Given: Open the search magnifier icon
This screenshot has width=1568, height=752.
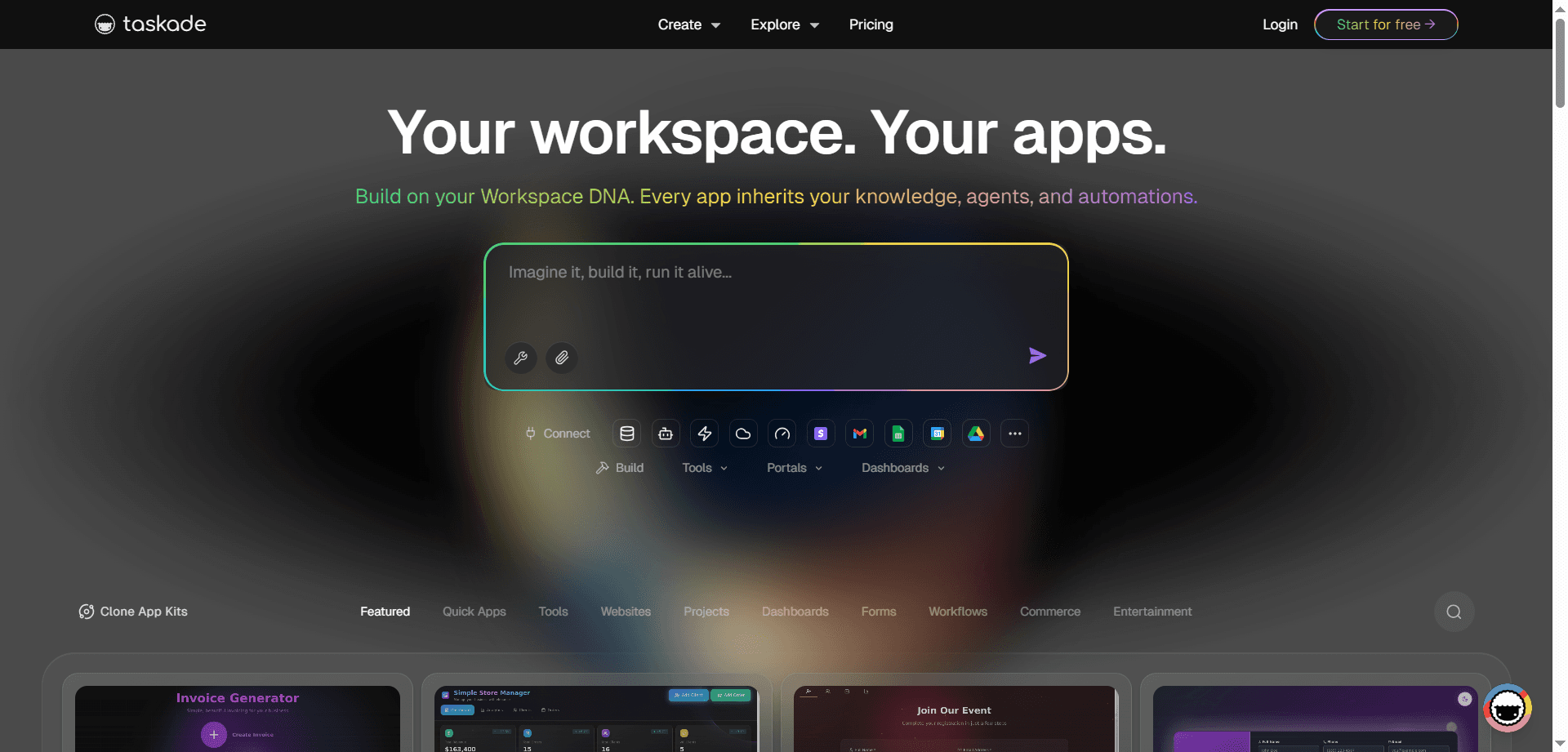Looking at the screenshot, I should (x=1453, y=611).
